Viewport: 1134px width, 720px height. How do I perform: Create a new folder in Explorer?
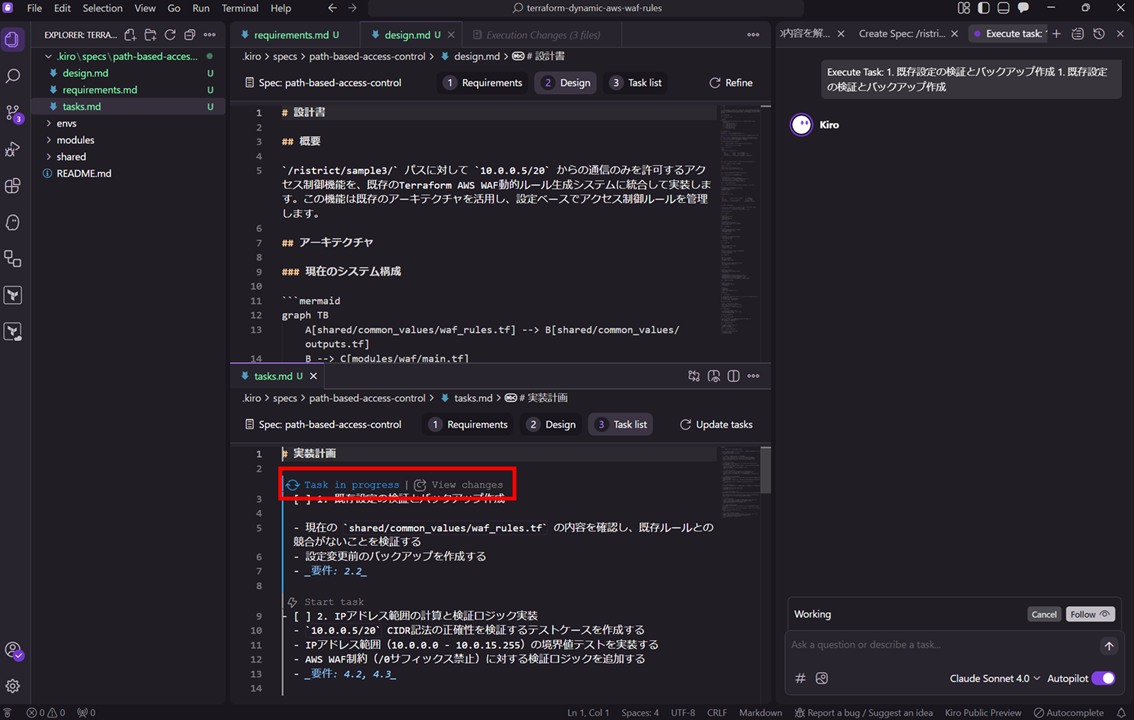pos(150,35)
